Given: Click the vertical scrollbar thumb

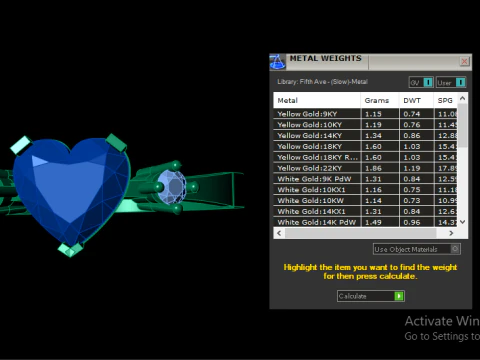Looking at the screenshot, I should (462, 125).
